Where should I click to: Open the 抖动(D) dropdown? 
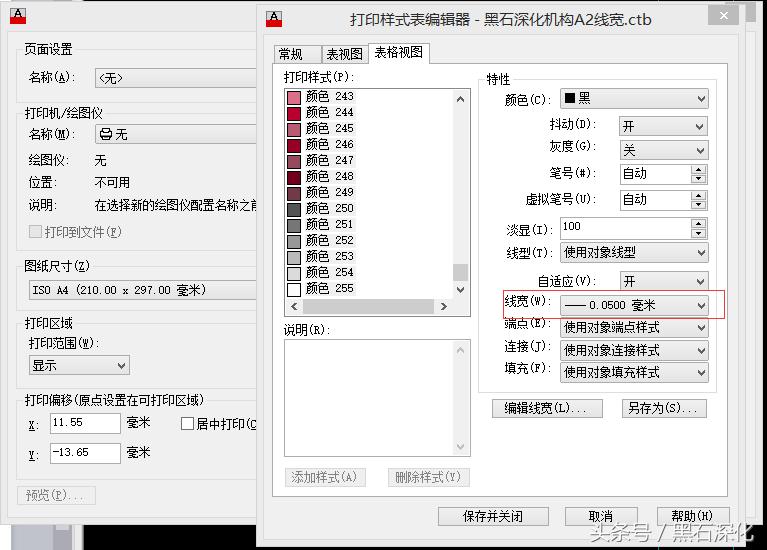pyautogui.click(x=664, y=126)
